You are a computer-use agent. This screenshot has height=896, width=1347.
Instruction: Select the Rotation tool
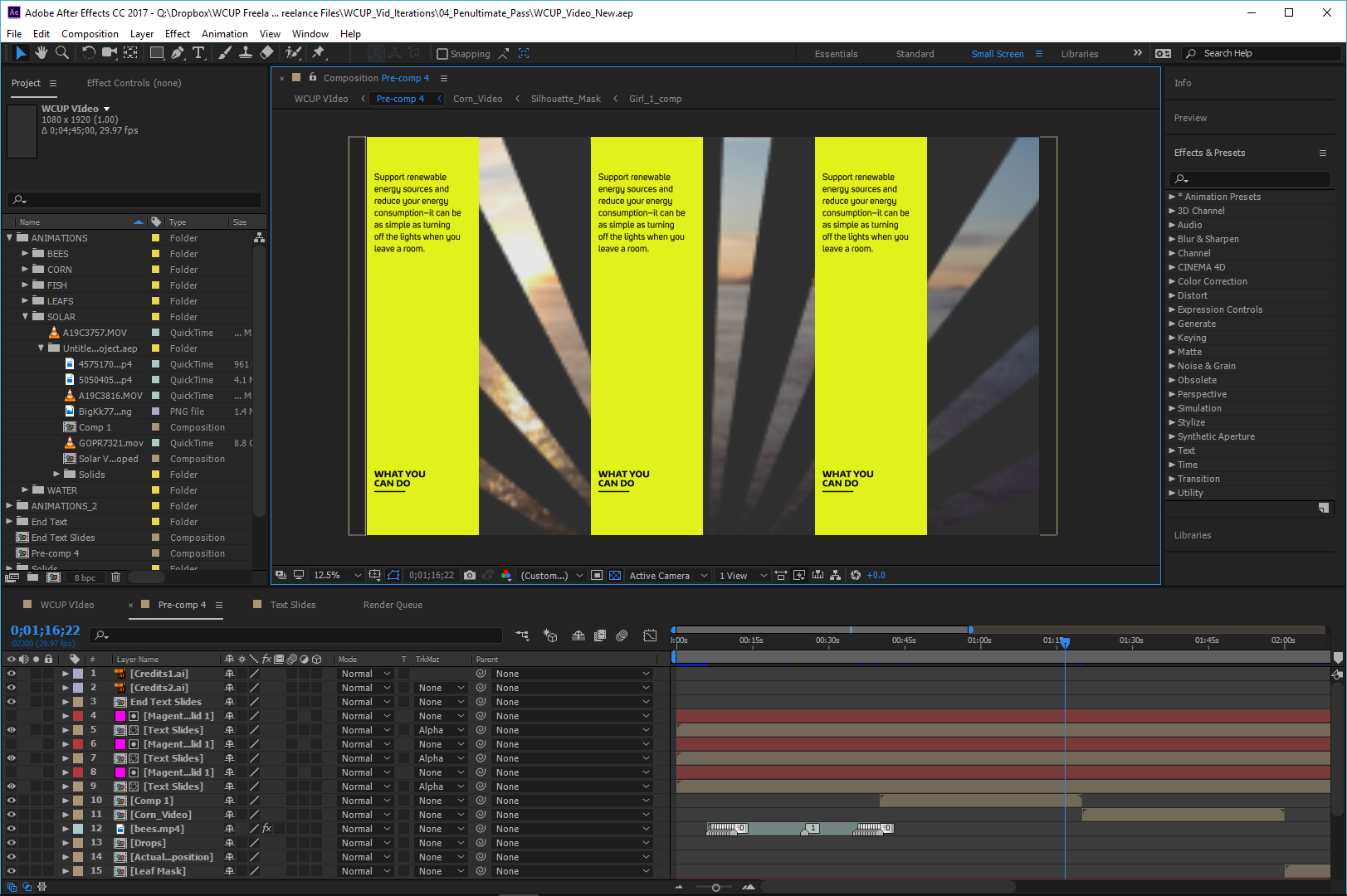[x=88, y=53]
